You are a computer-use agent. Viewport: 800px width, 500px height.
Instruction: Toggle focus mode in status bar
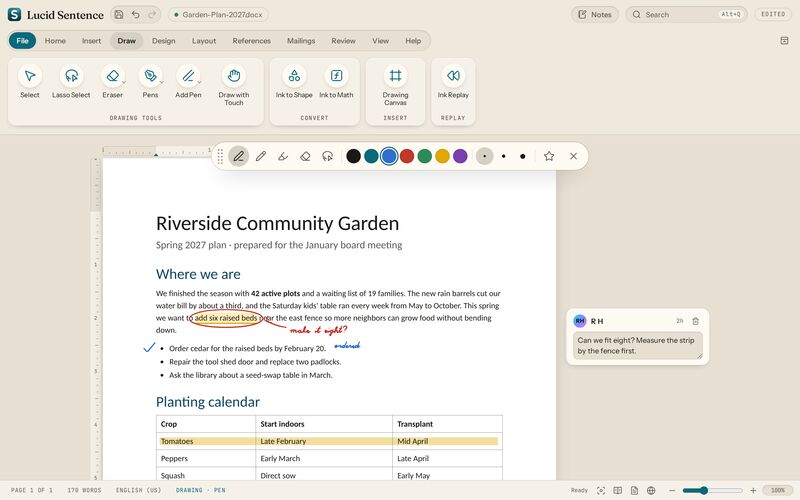point(601,490)
